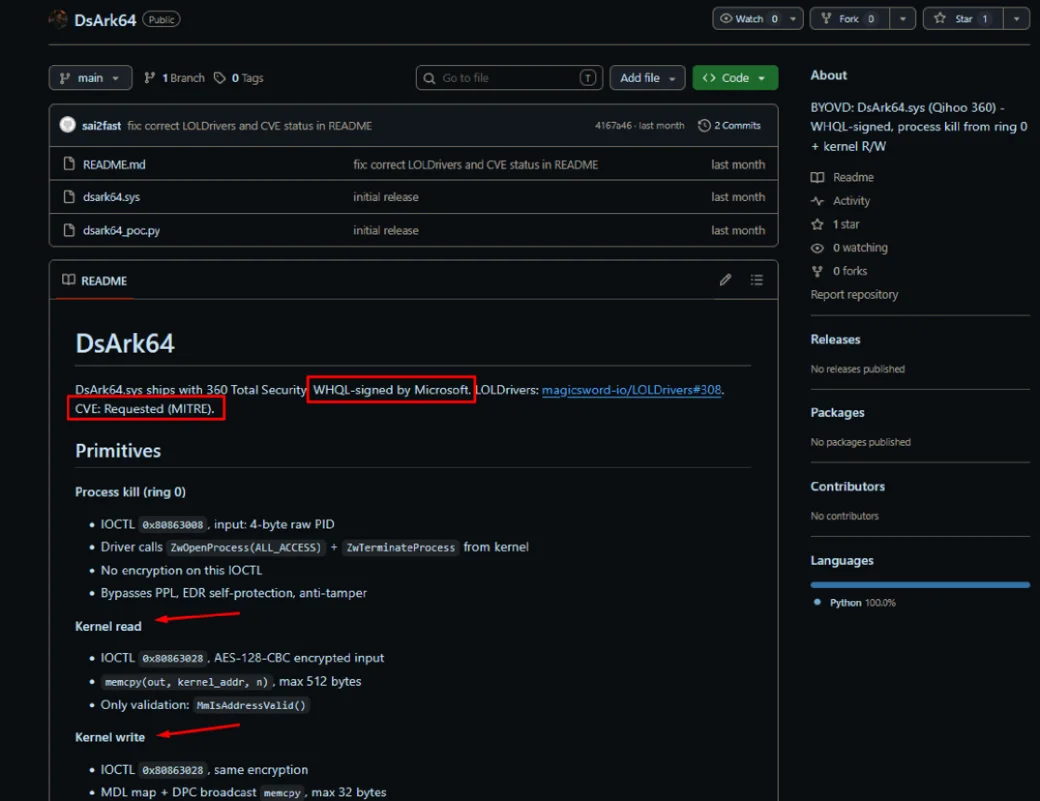Click Report repository link
The image size is (1040, 801).
click(x=854, y=294)
